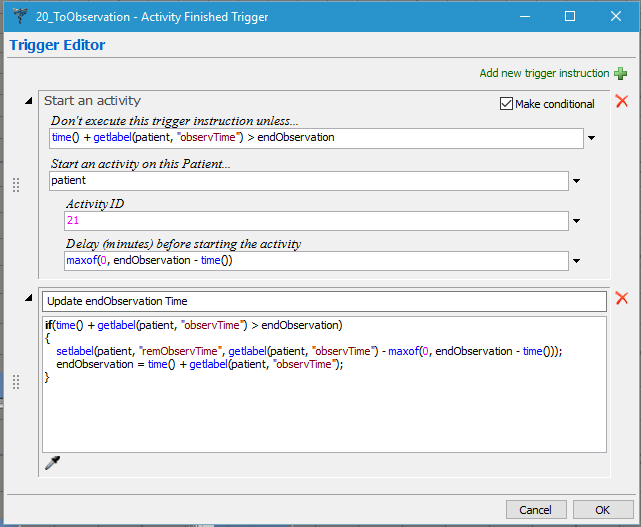Screen dimensions: 641x527
Task: Click the Update endObservation Time name field
Action: click(324, 301)
